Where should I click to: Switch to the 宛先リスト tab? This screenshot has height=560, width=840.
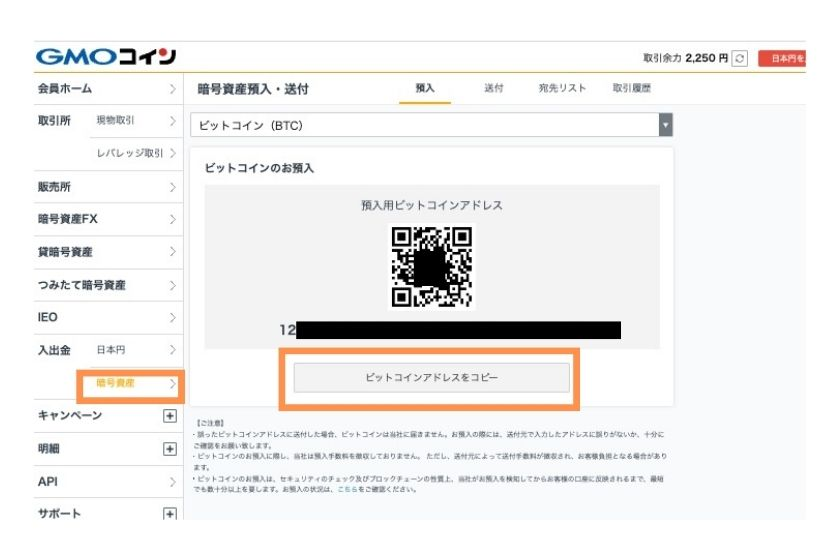[x=562, y=88]
